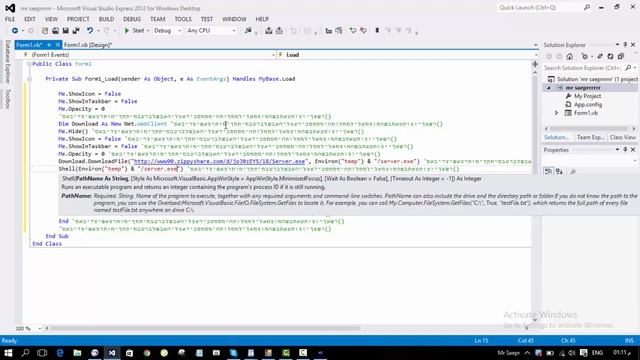Close the Form1.vb code tab

pyautogui.click(x=58, y=44)
